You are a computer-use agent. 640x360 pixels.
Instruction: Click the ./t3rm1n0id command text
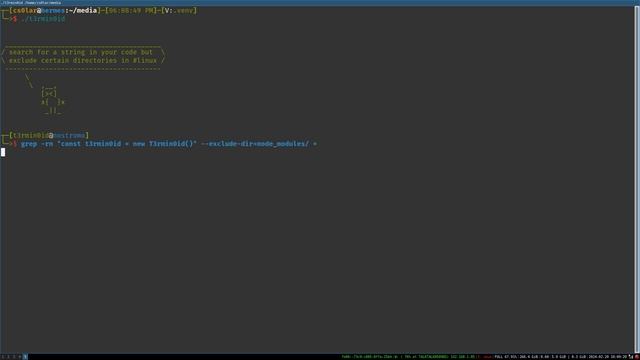[x=43, y=19]
